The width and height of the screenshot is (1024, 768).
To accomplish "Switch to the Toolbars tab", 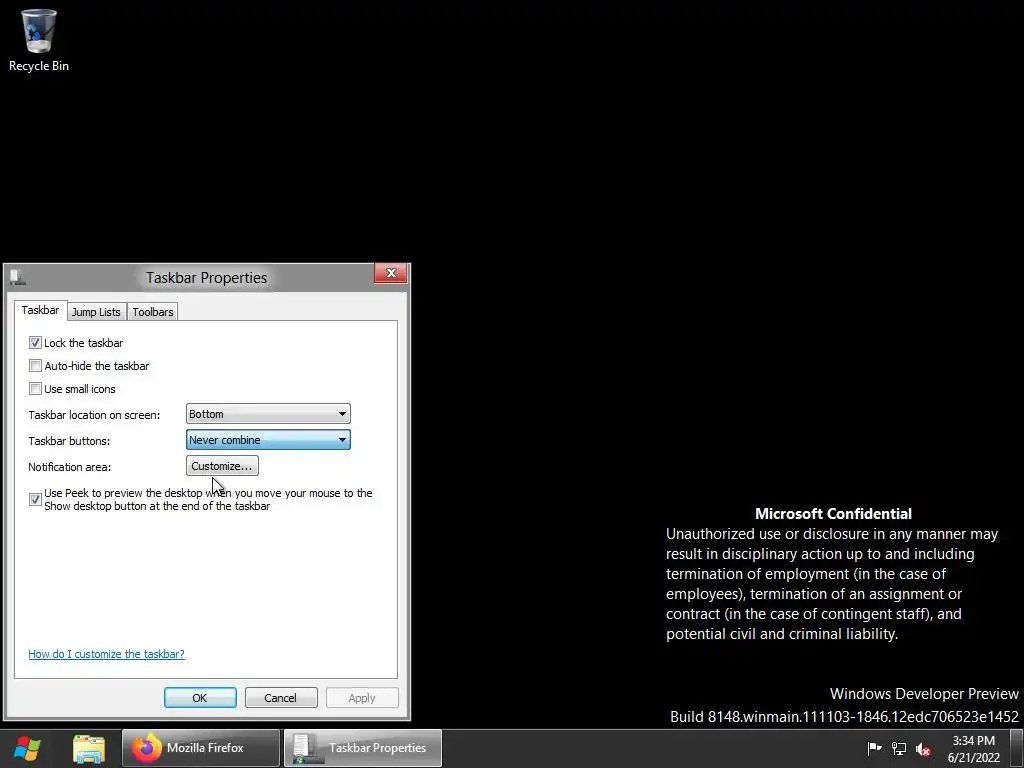I will [153, 312].
